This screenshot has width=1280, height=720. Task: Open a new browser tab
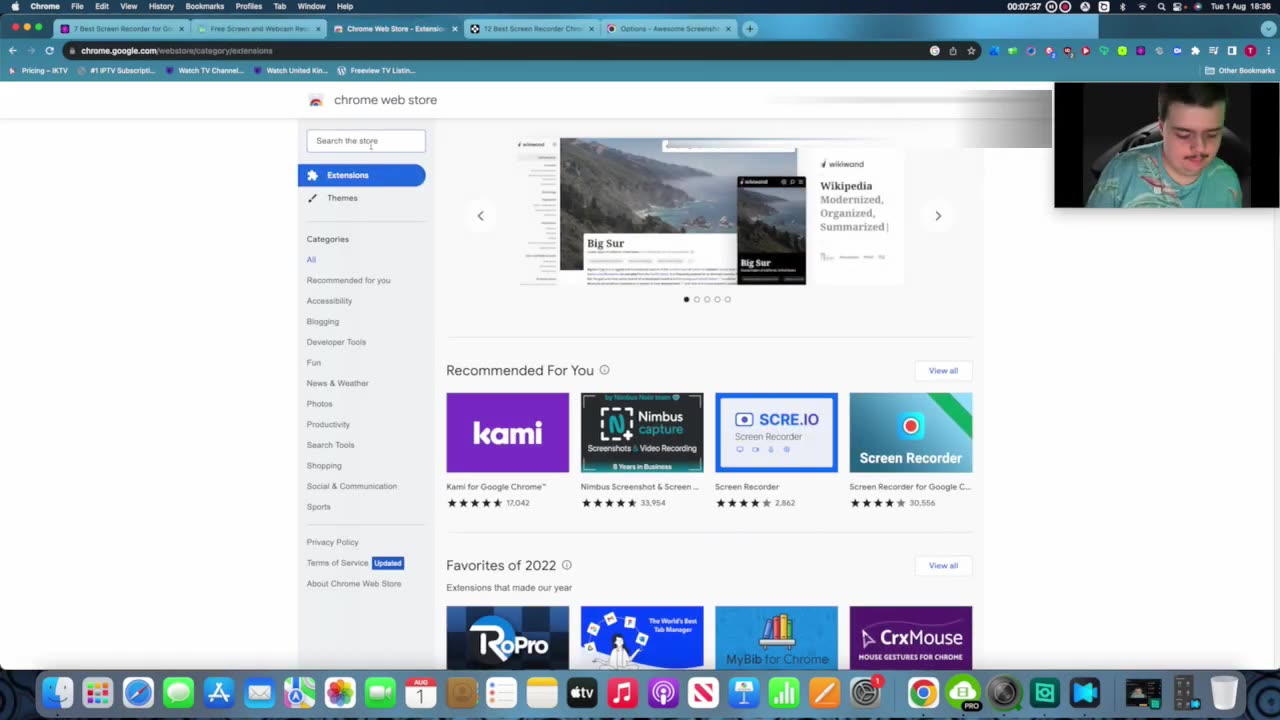pyautogui.click(x=750, y=28)
